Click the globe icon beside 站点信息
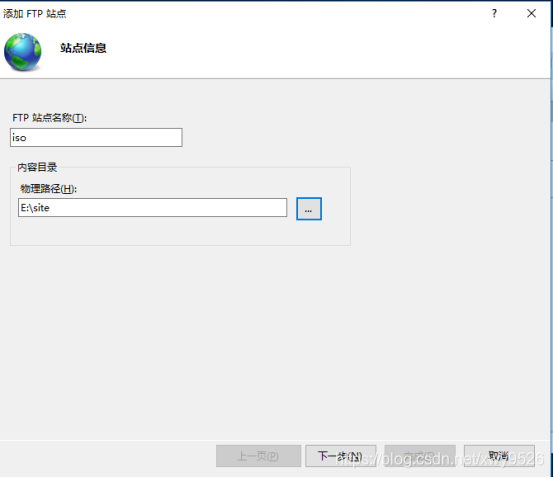 23,52
